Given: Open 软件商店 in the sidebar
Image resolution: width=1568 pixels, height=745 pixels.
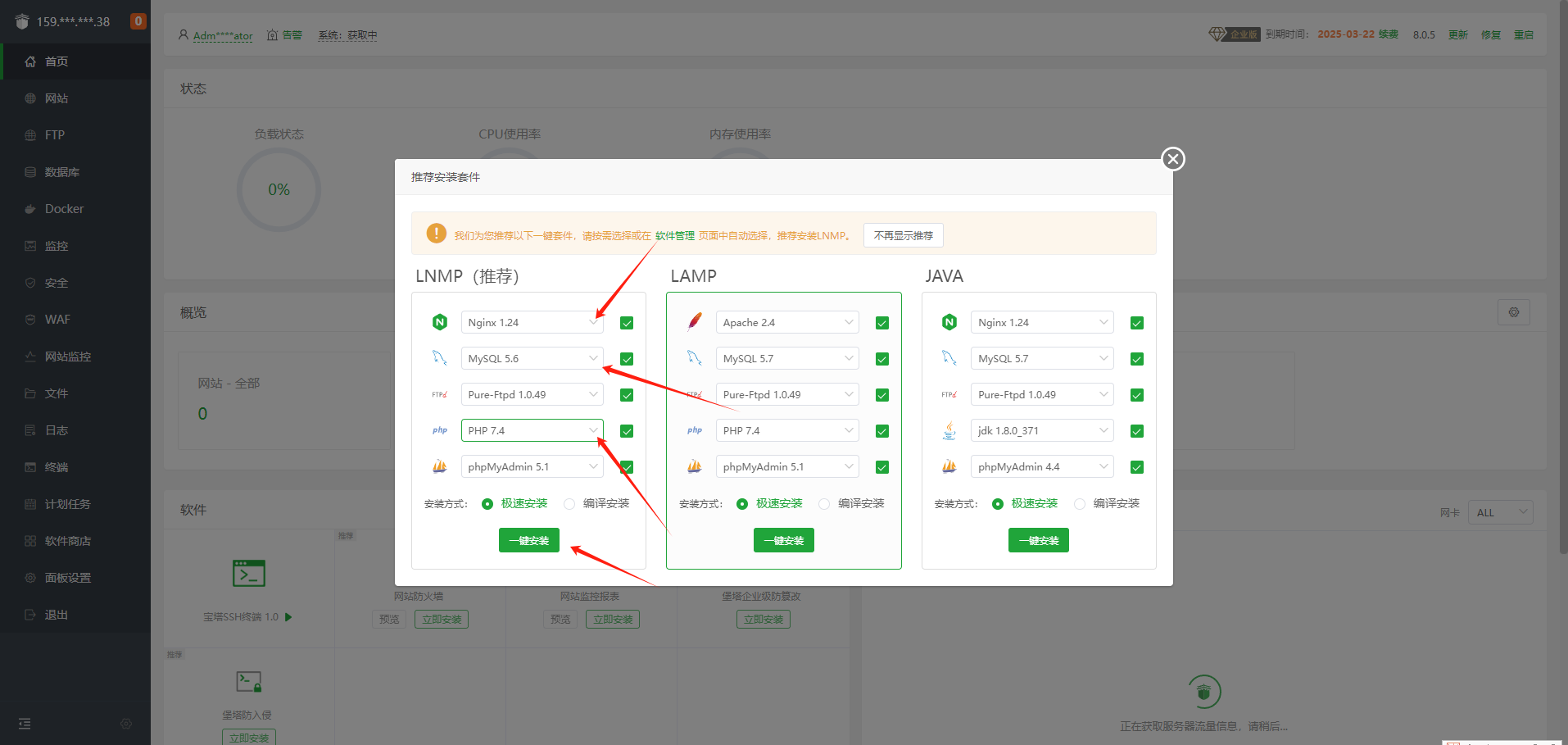Looking at the screenshot, I should click(x=75, y=541).
